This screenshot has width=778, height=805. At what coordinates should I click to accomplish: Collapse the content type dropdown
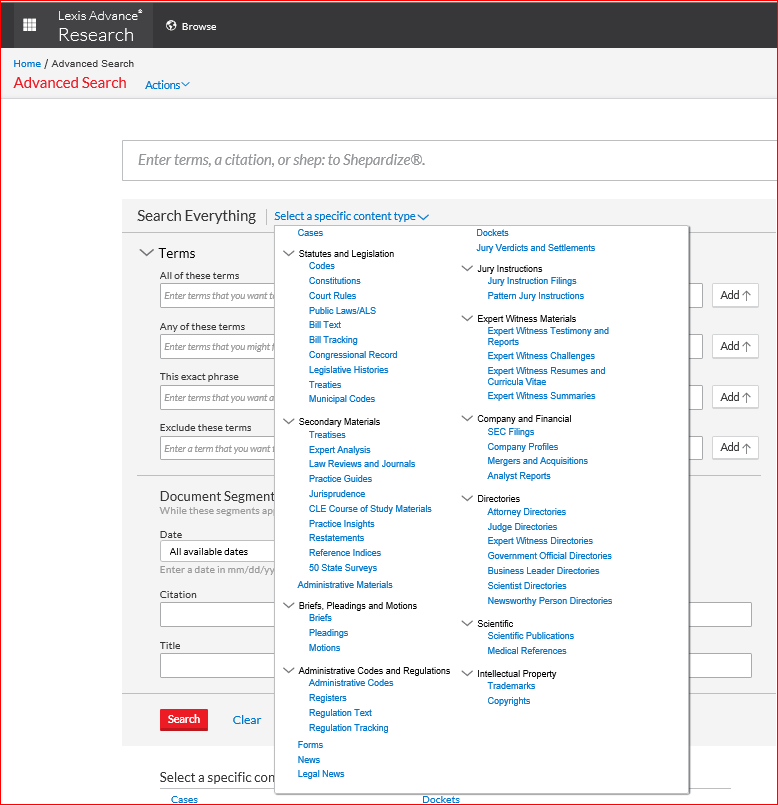(351, 216)
